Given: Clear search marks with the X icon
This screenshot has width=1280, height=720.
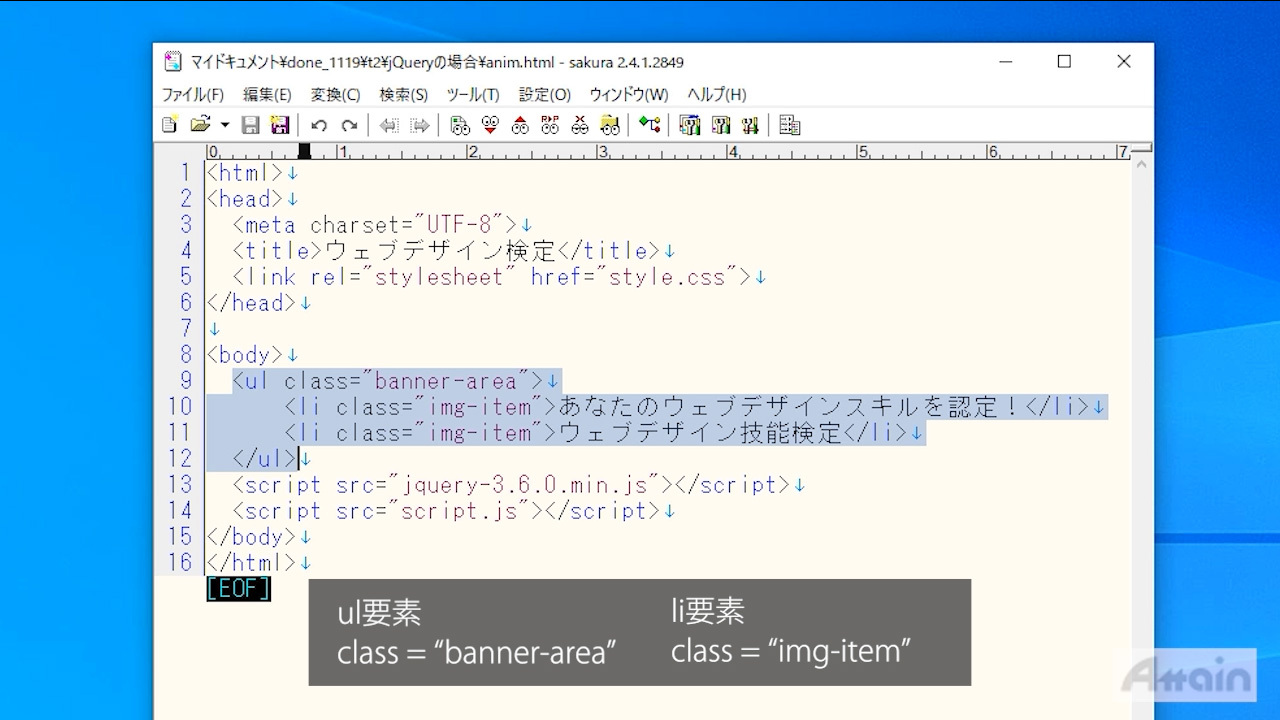Looking at the screenshot, I should pyautogui.click(x=580, y=125).
